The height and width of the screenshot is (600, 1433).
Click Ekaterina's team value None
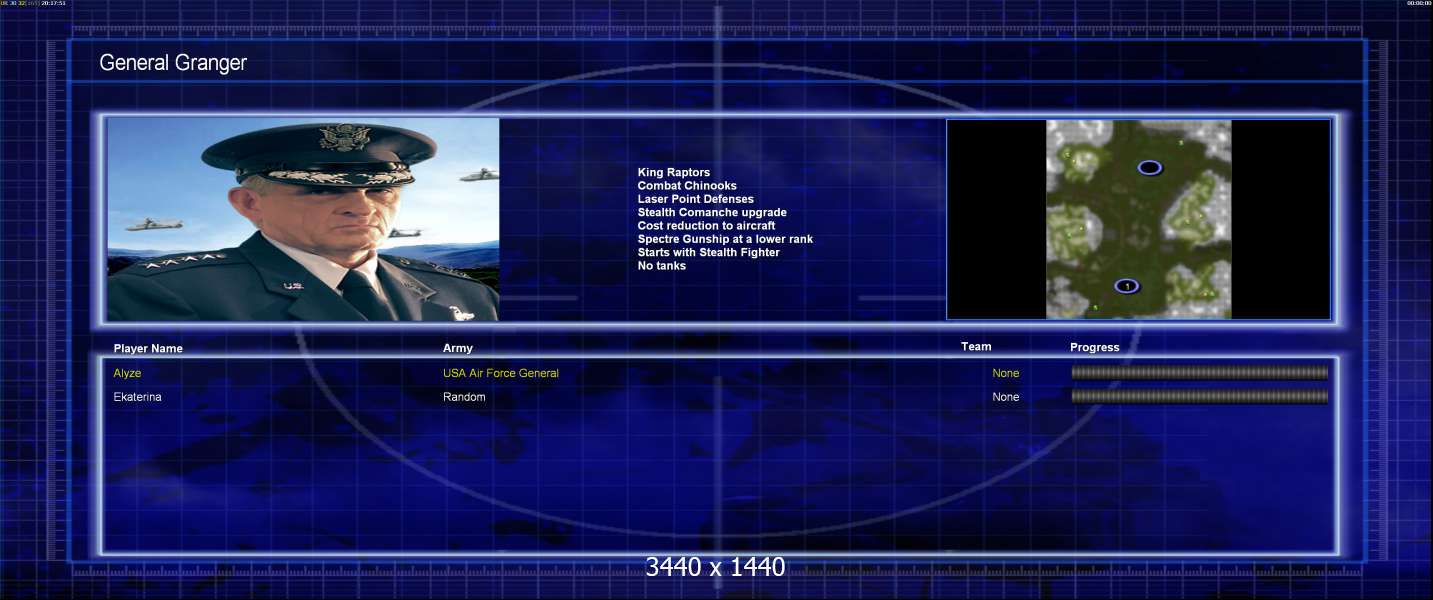tap(1006, 397)
